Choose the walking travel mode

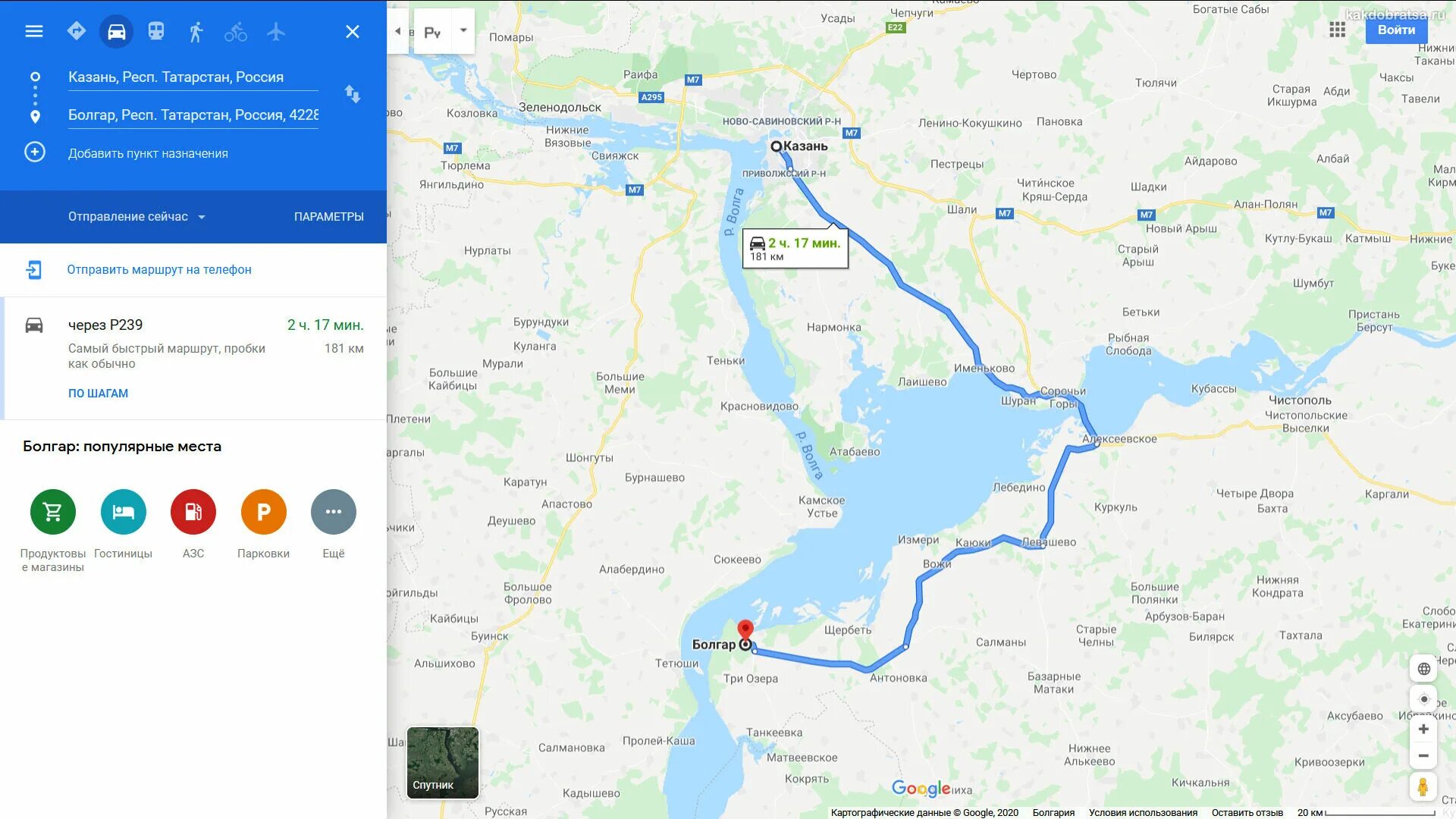point(196,31)
